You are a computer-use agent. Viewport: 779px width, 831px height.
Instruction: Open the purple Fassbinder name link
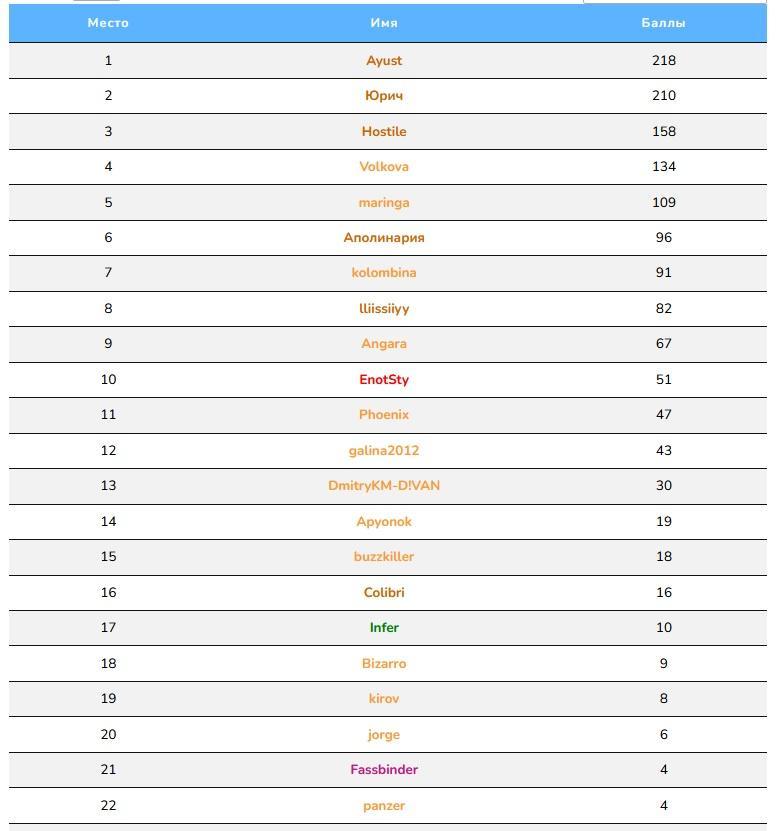[x=384, y=770]
